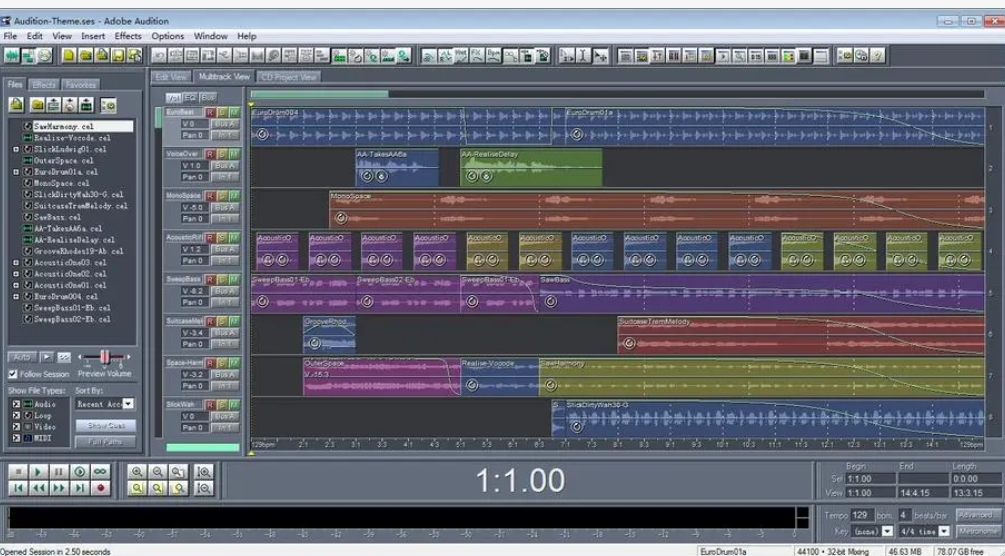Click the CD Project View disc toolbar icon
The image size is (1005, 556).
pos(44,56)
